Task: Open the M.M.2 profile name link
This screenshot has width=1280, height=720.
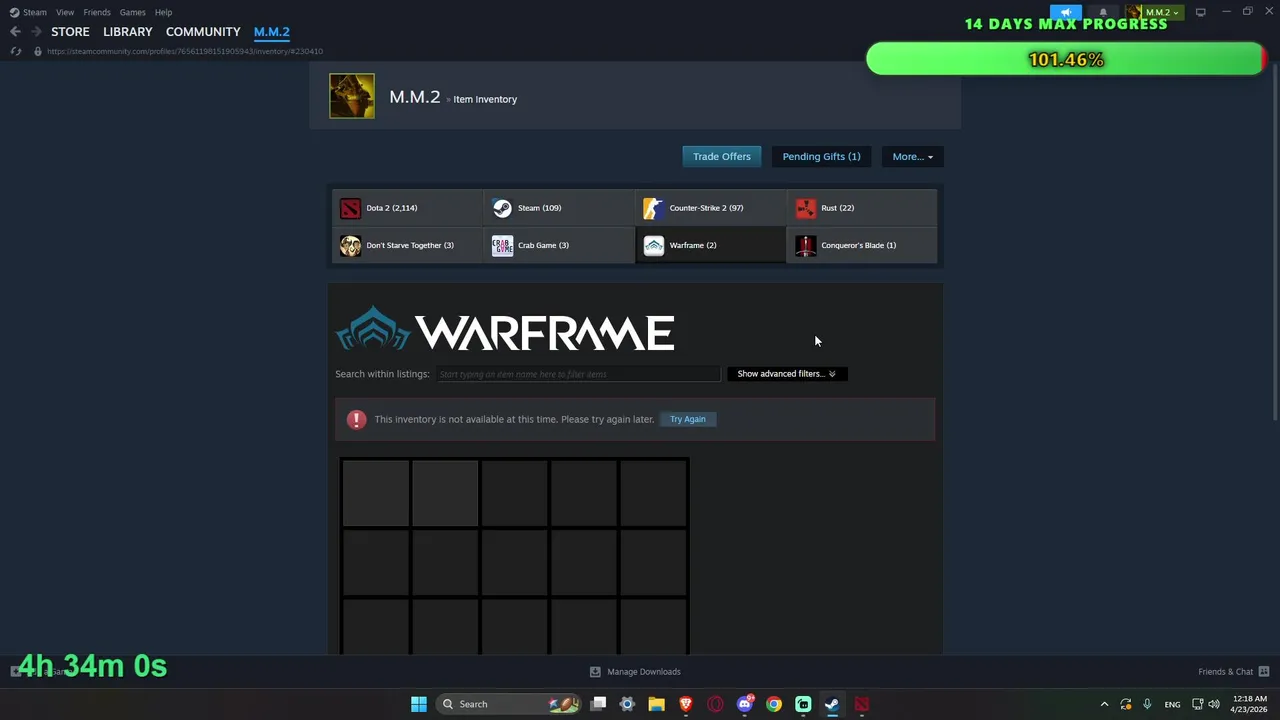Action: point(415,97)
